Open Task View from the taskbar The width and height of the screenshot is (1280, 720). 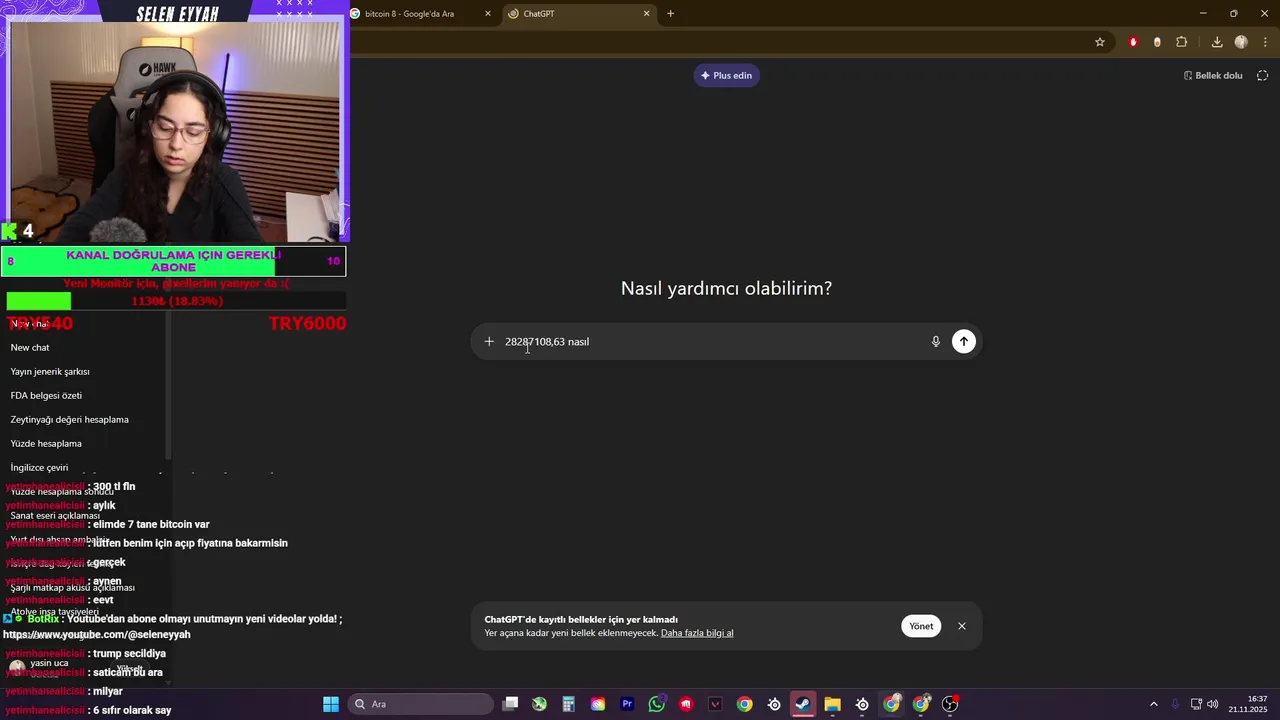pyautogui.click(x=510, y=704)
